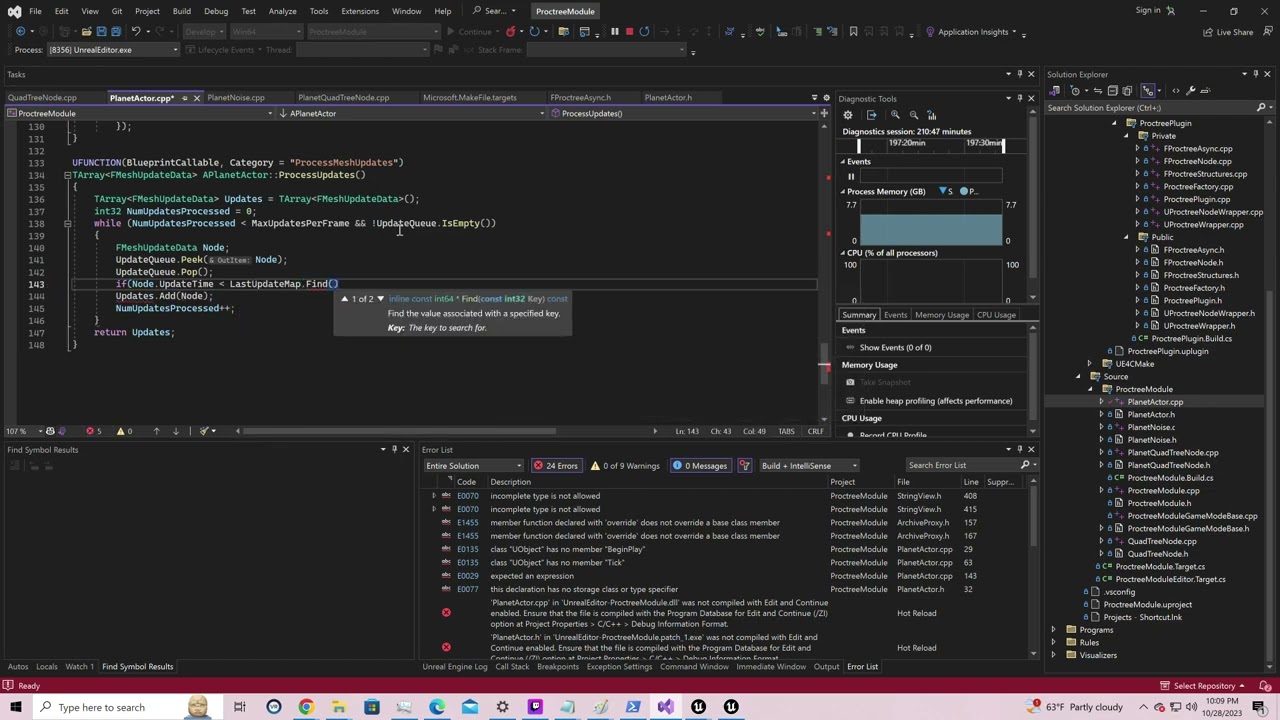
Task: Open the Build + IntelliSense dropdown
Action: point(809,465)
